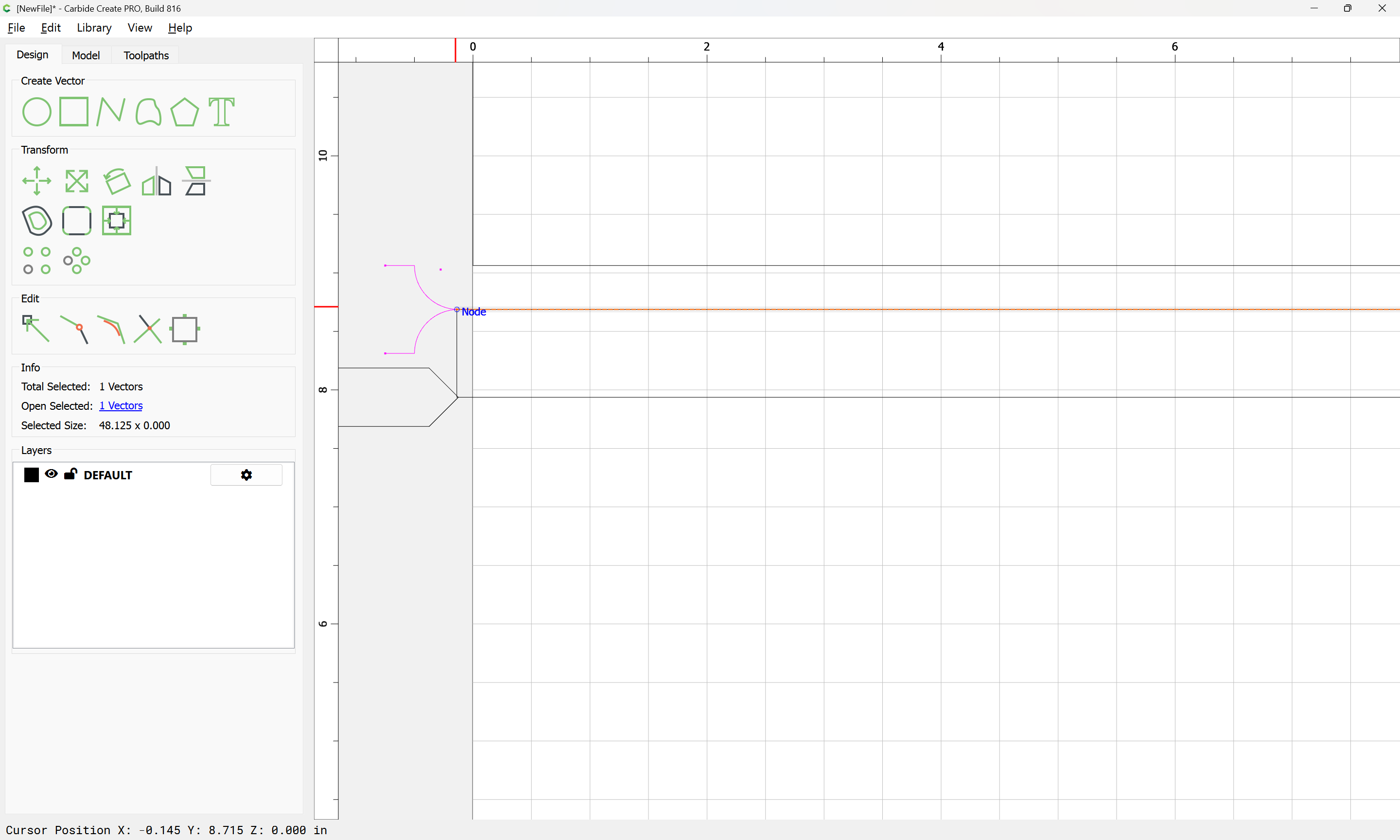Click the Move transform tool
The width and height of the screenshot is (1400, 840).
pos(37,181)
